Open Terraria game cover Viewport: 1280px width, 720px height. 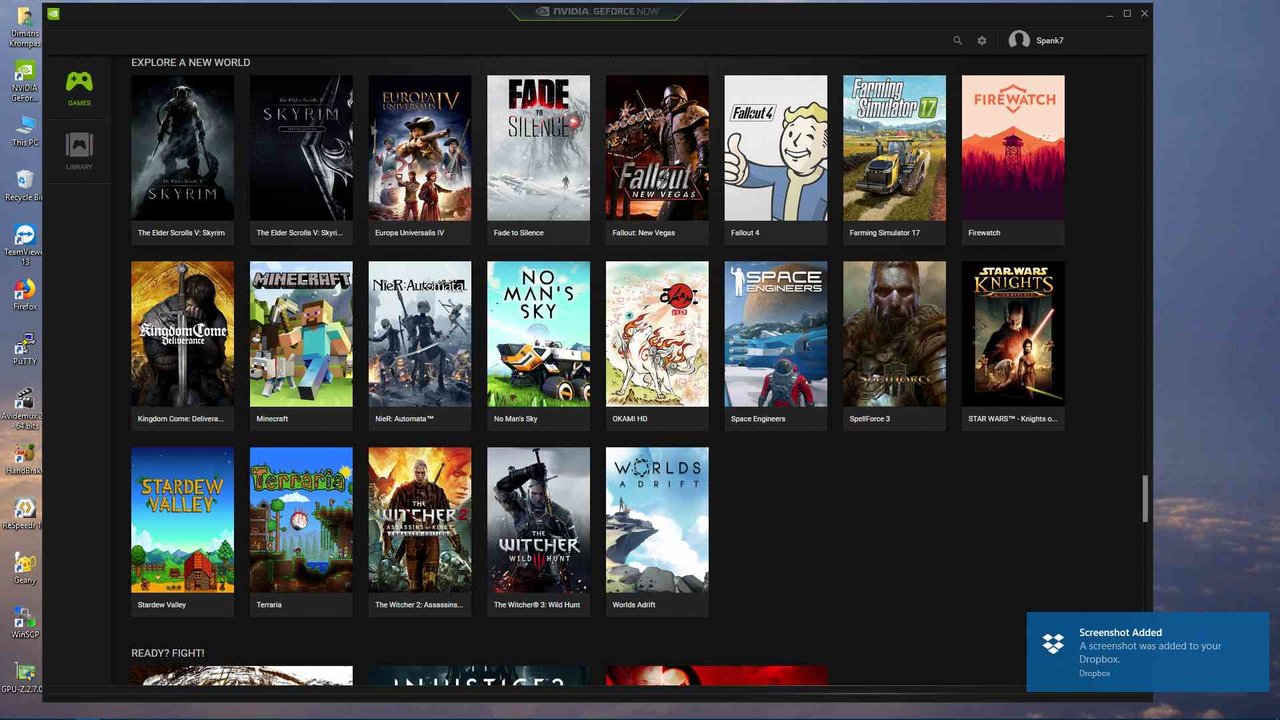click(301, 520)
